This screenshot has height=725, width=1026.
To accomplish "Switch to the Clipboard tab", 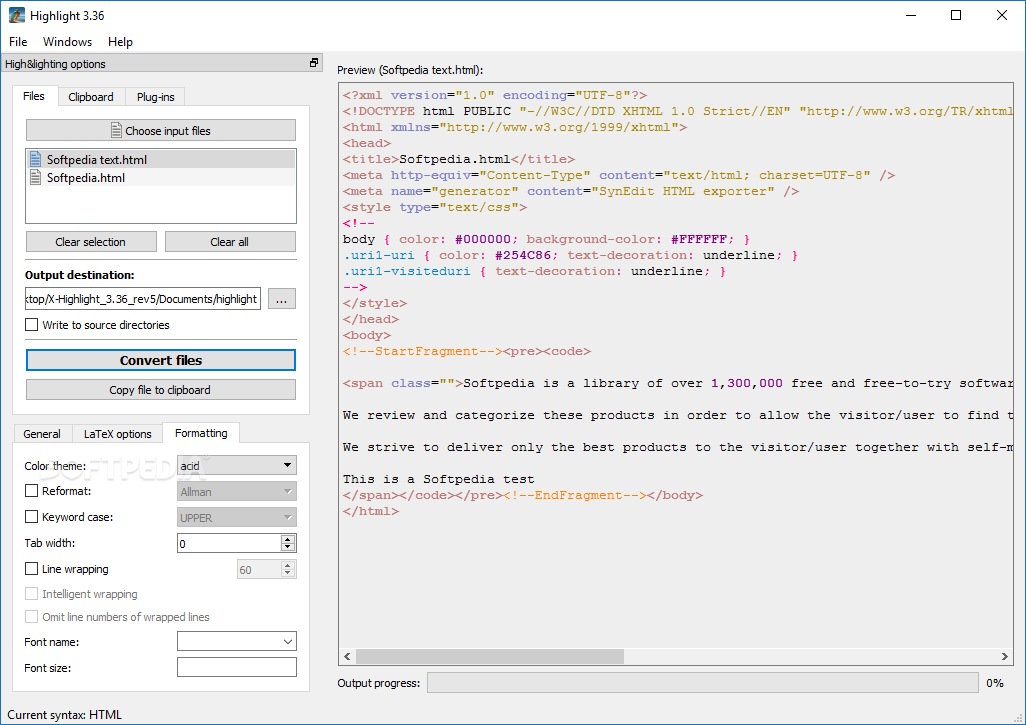I will pos(91,97).
